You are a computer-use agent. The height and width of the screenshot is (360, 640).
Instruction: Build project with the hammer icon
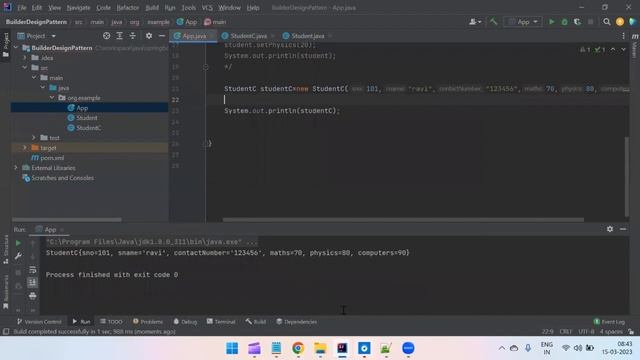click(493, 22)
